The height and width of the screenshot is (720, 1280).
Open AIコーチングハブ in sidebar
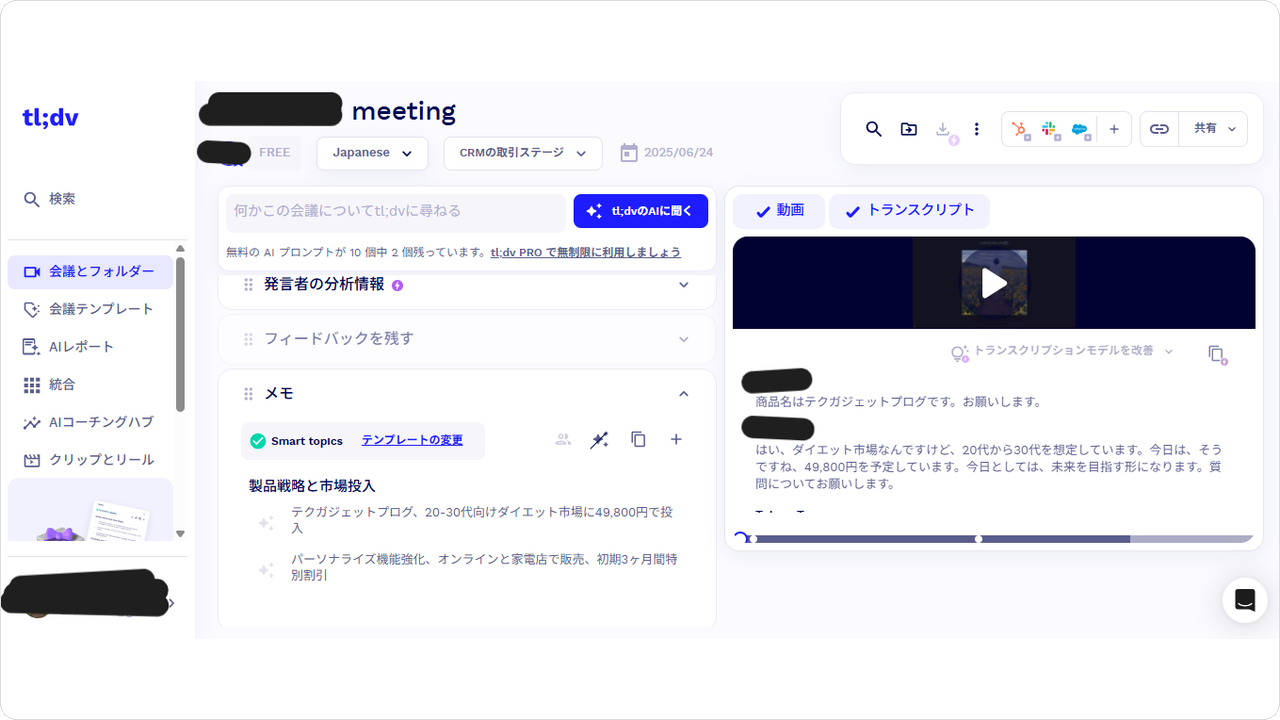pos(90,422)
